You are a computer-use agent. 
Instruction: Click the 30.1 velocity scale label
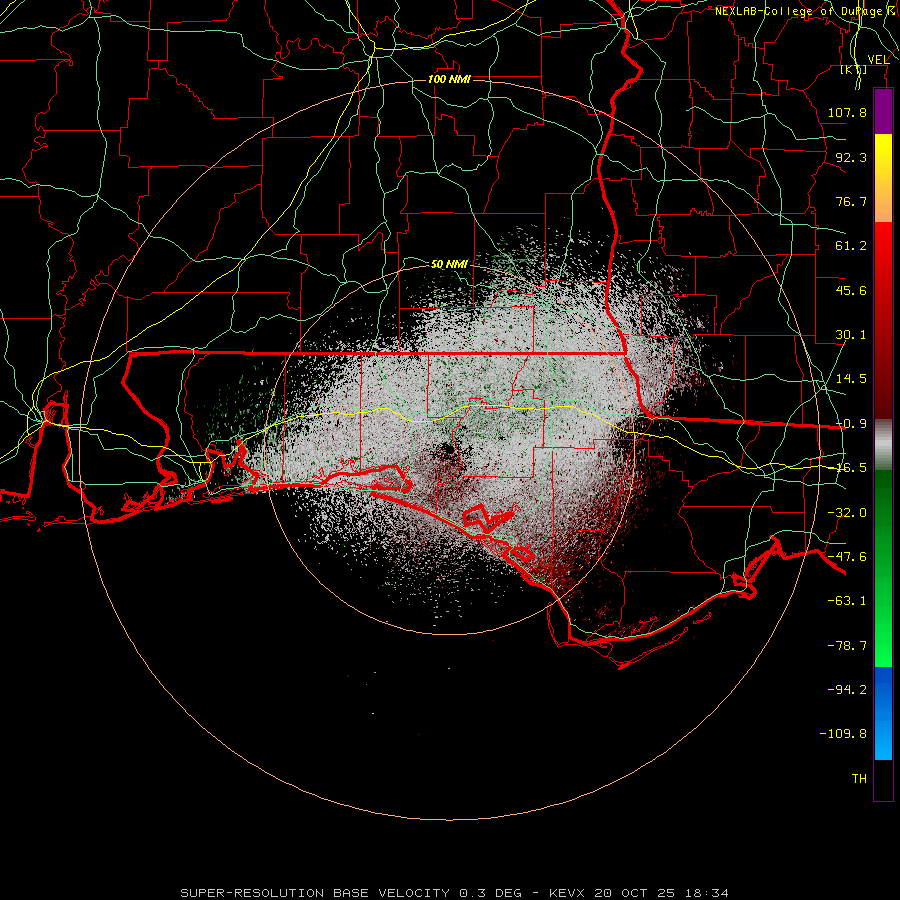[851, 335]
